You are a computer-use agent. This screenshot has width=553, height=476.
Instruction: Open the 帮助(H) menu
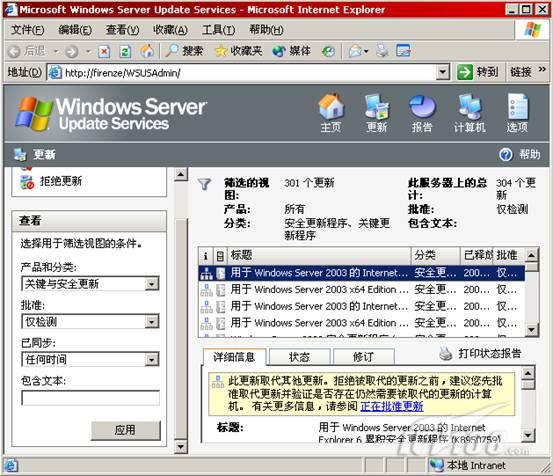pyautogui.click(x=266, y=30)
